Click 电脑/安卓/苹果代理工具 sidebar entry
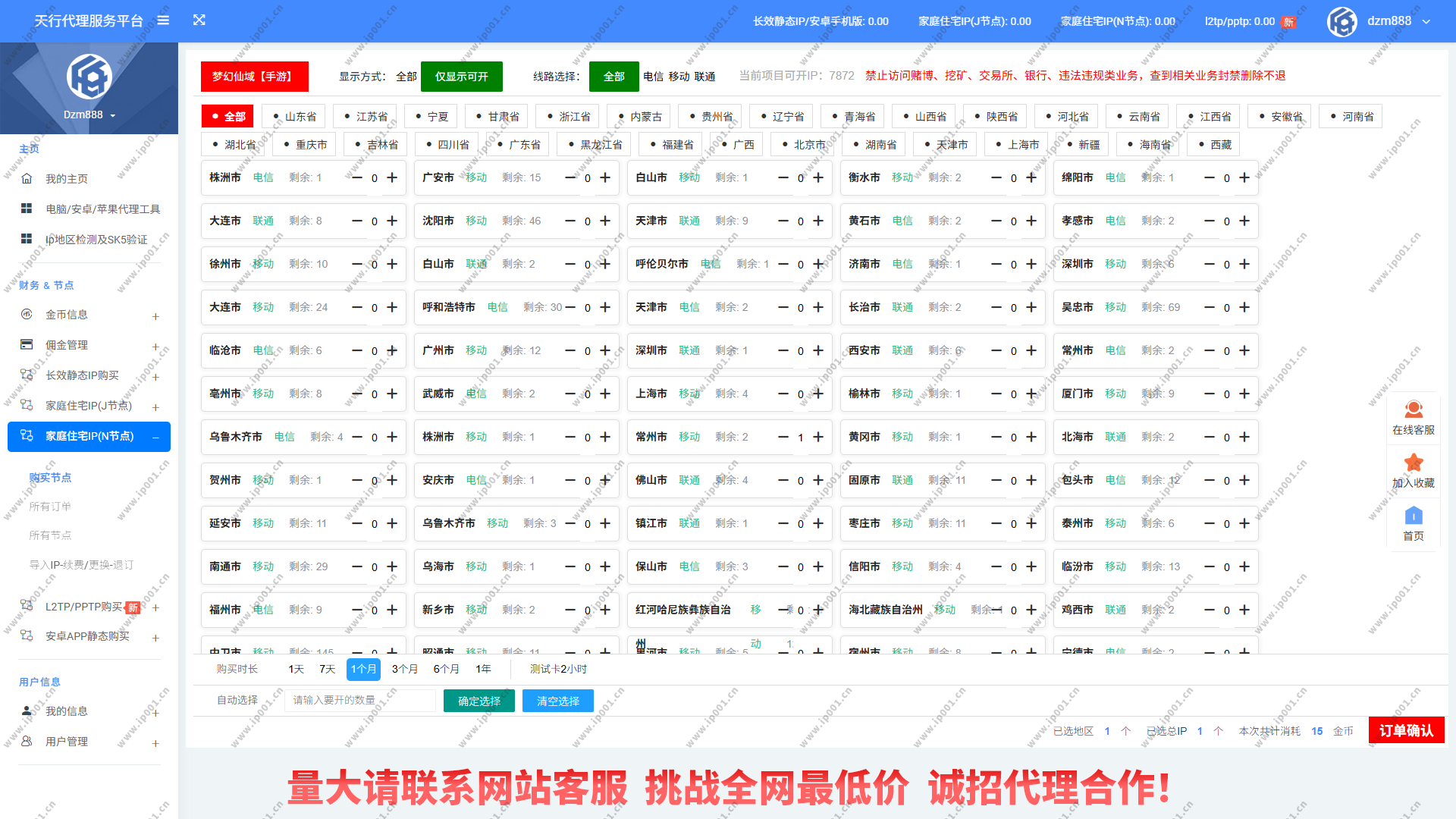Image resolution: width=1456 pixels, height=819 pixels. pos(92,209)
